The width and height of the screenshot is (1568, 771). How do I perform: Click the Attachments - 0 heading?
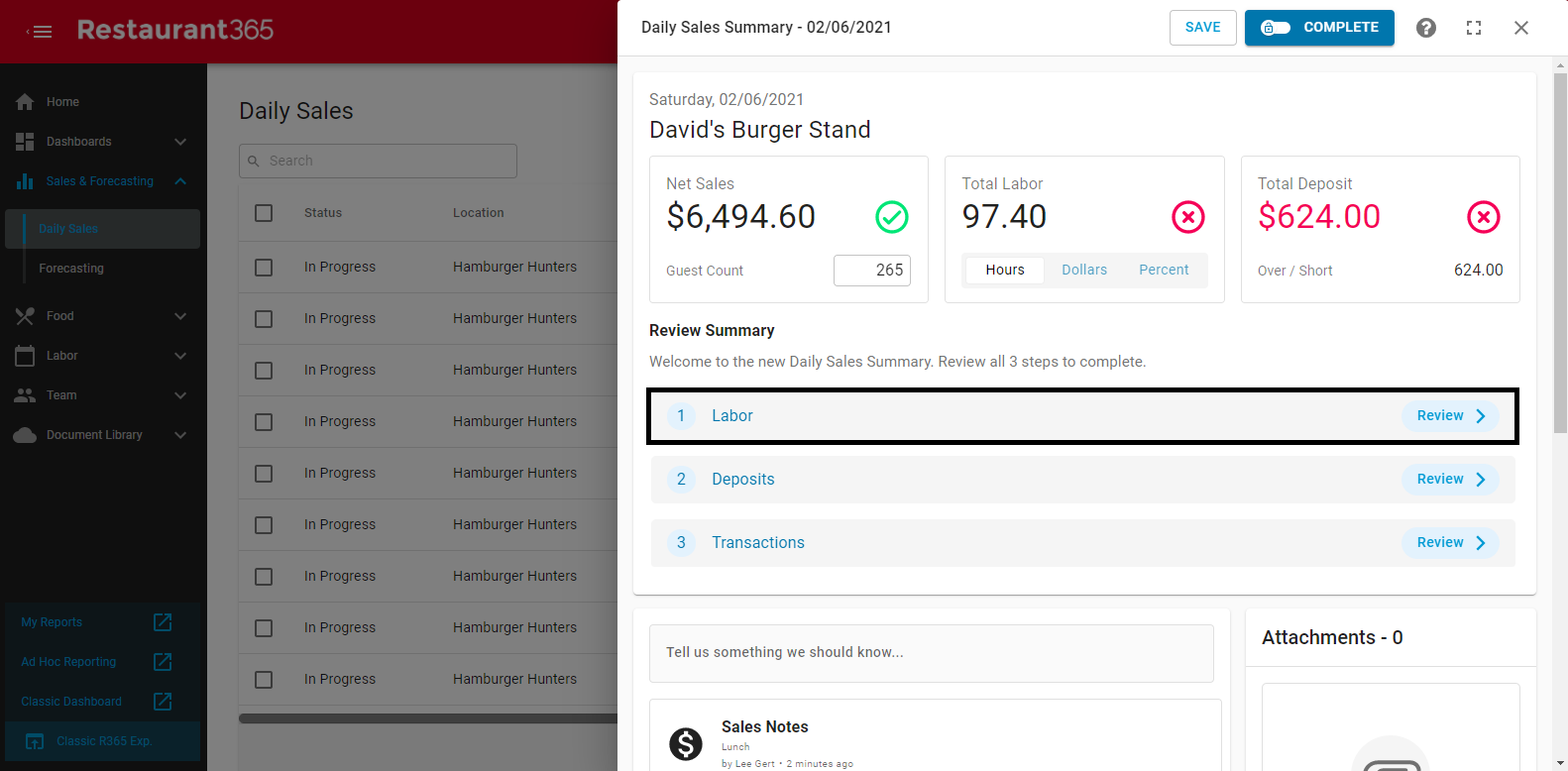coord(1332,638)
